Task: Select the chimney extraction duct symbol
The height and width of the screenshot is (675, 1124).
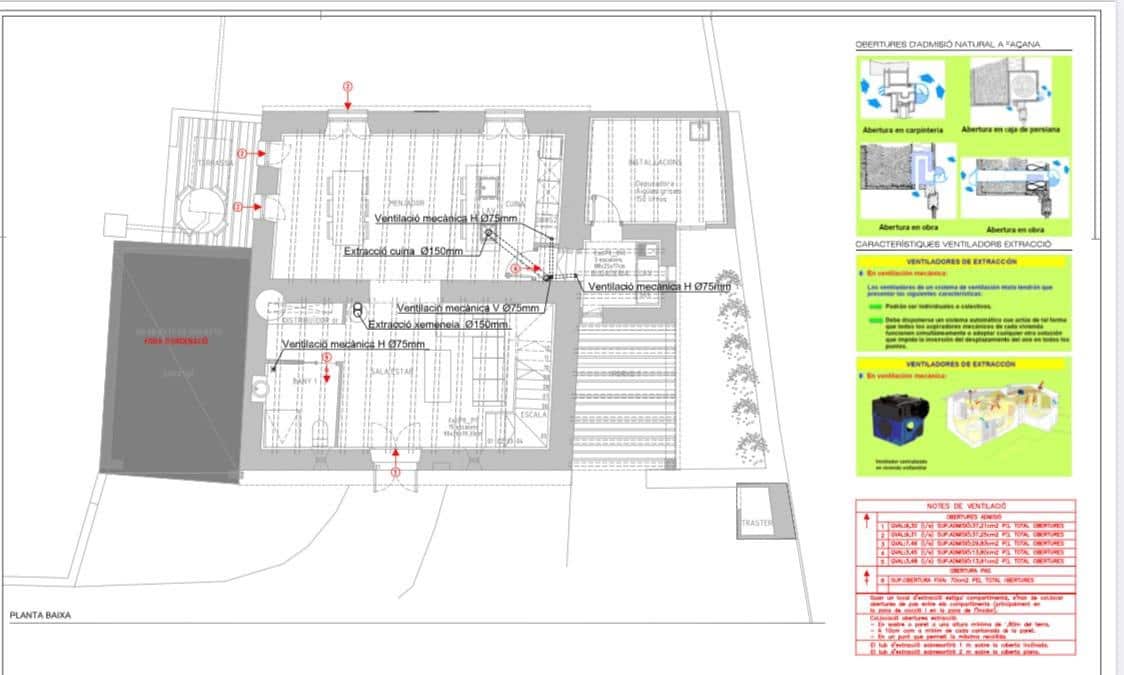Action: [357, 311]
